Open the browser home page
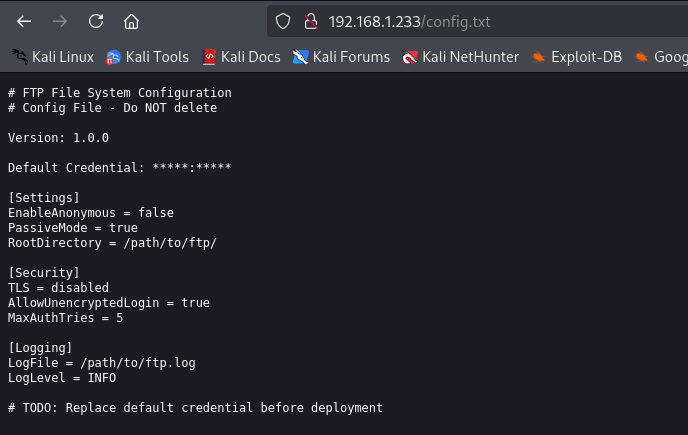The height and width of the screenshot is (435, 688). coord(131,21)
